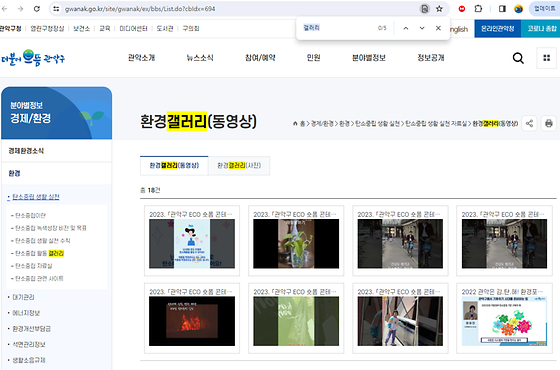Collapse 탄소중립 생활 실천 sidebar item
The width and height of the screenshot is (560, 370).
36,197
